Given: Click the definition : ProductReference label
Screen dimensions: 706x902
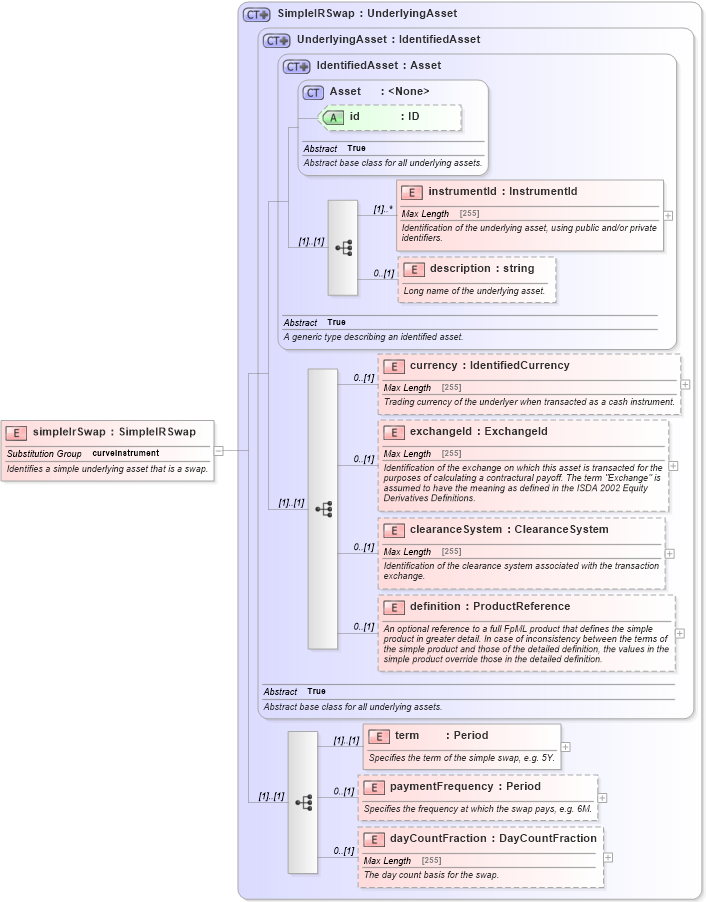Looking at the screenshot, I should click(490, 606).
